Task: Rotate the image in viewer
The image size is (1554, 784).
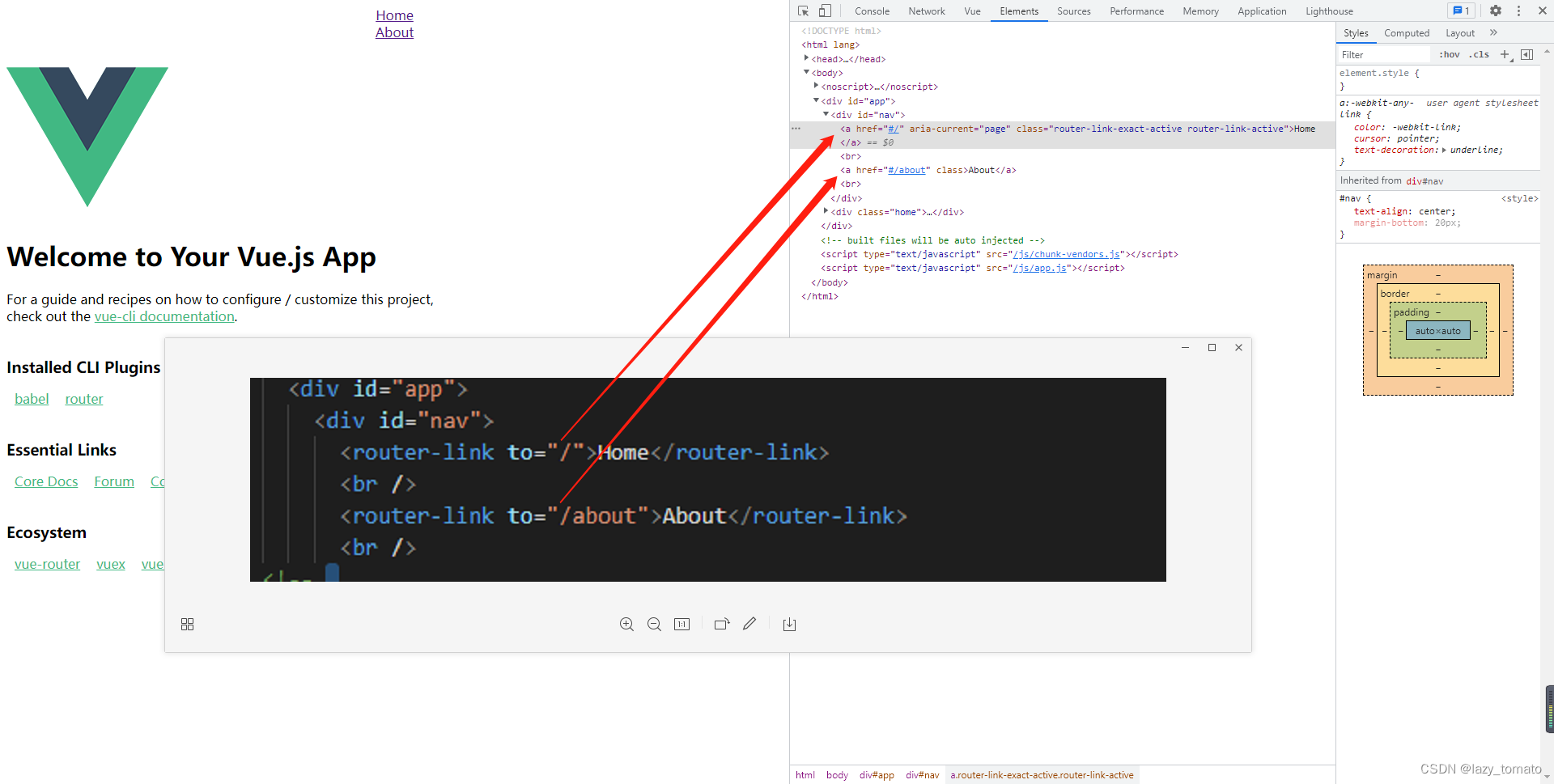Action: pos(722,625)
